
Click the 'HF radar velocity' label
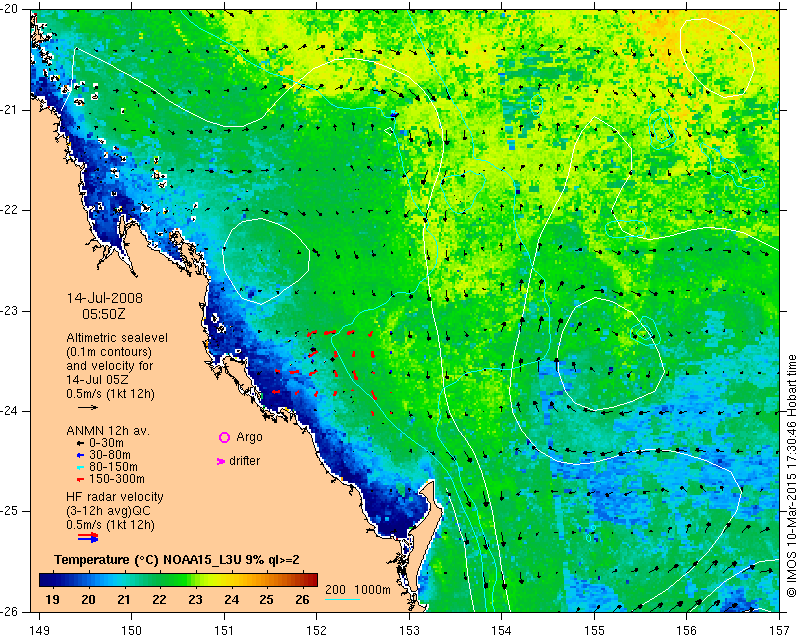(x=115, y=497)
